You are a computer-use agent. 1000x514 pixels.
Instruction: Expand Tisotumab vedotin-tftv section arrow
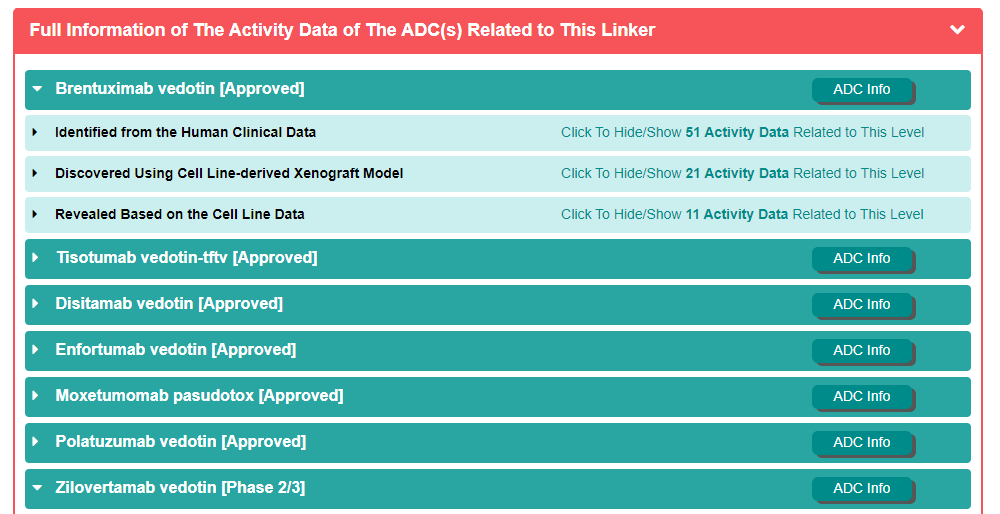pos(36,258)
